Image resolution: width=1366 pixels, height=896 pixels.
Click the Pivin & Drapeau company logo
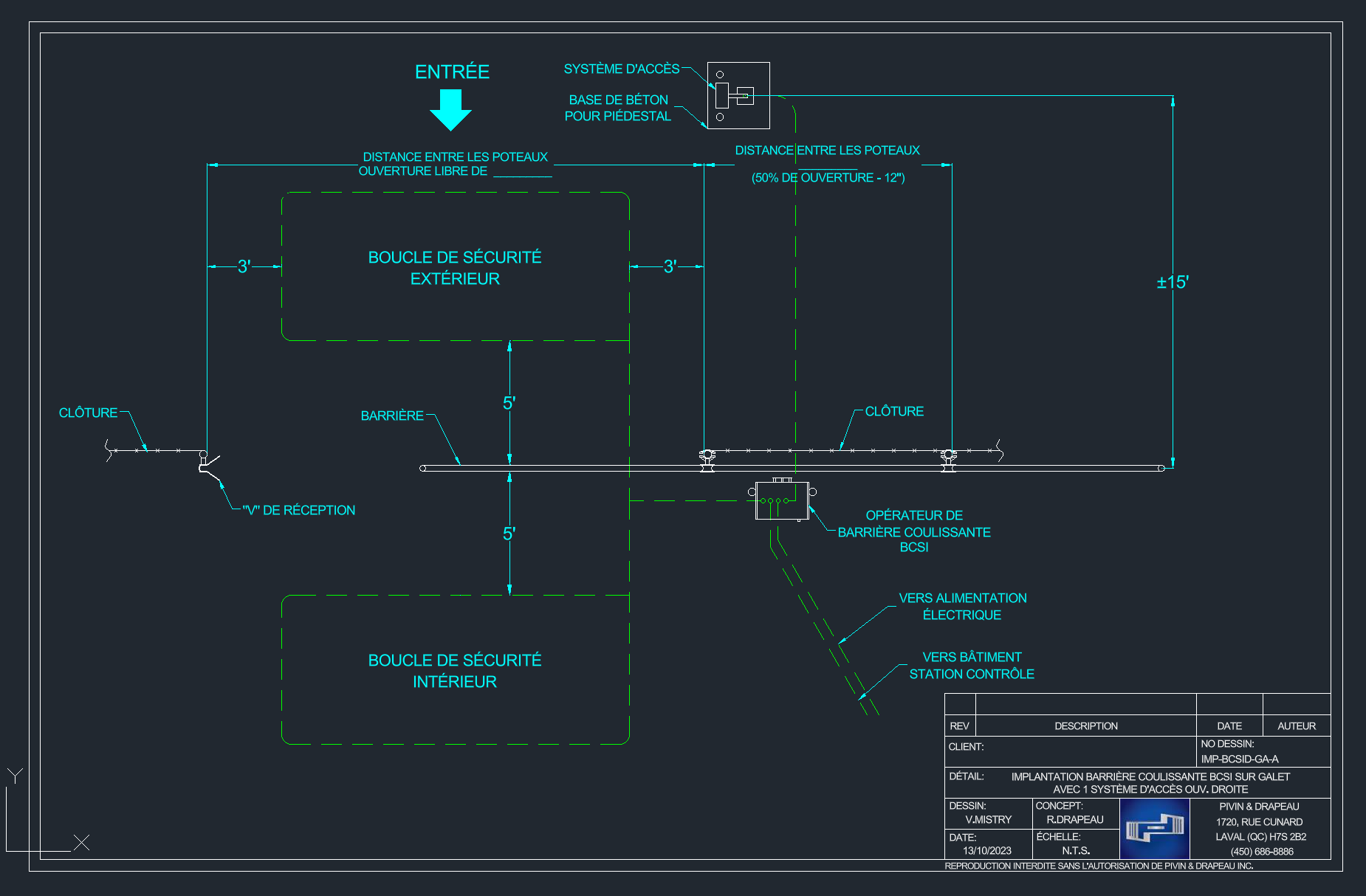point(1154,829)
